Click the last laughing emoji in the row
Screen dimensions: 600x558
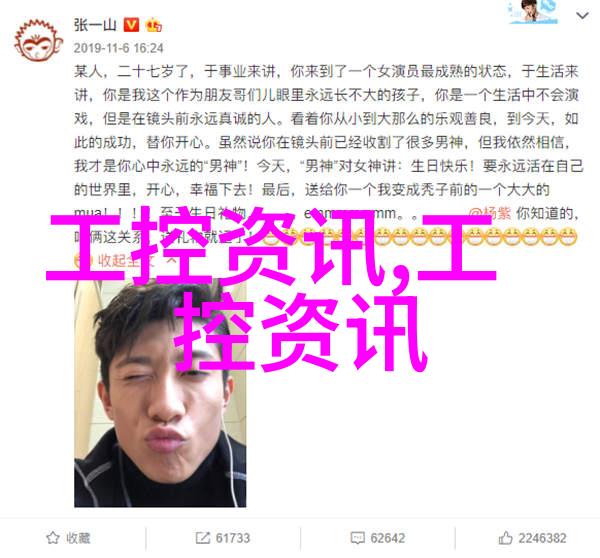click(x=567, y=236)
